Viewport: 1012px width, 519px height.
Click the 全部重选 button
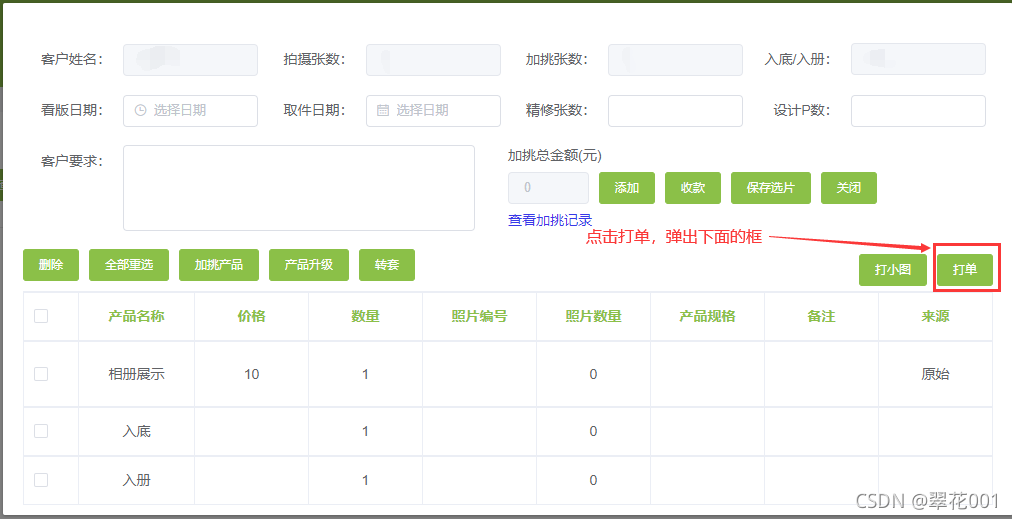tap(129, 265)
